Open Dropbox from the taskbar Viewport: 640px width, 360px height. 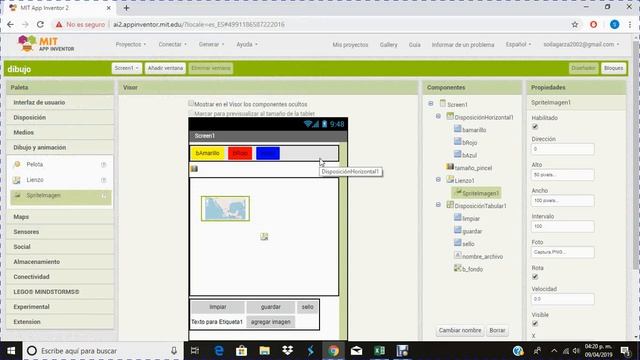pos(288,351)
